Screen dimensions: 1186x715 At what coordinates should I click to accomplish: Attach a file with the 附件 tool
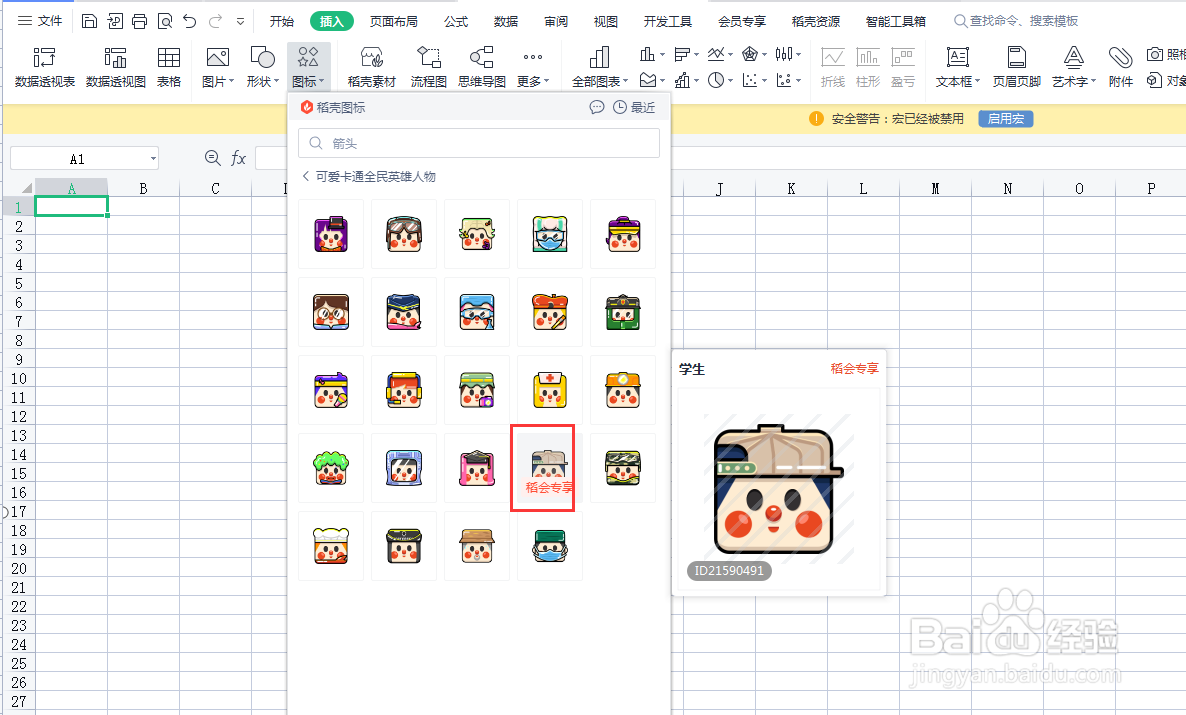(x=1120, y=66)
